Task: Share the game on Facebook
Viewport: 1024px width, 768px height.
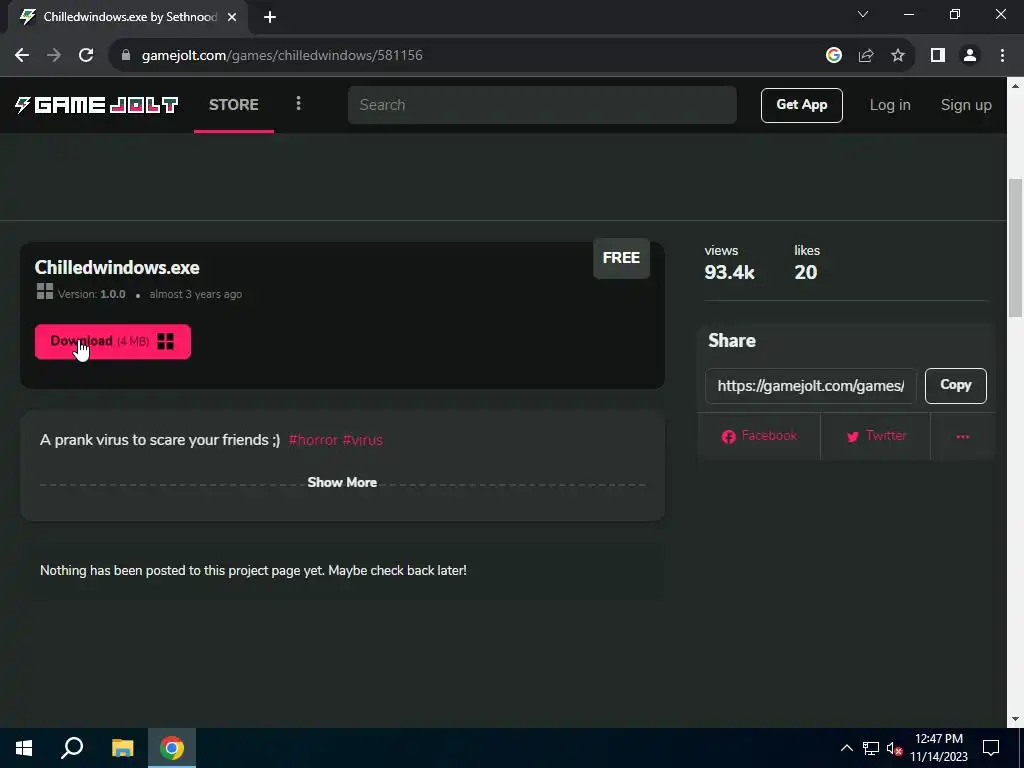Action: pos(759,436)
